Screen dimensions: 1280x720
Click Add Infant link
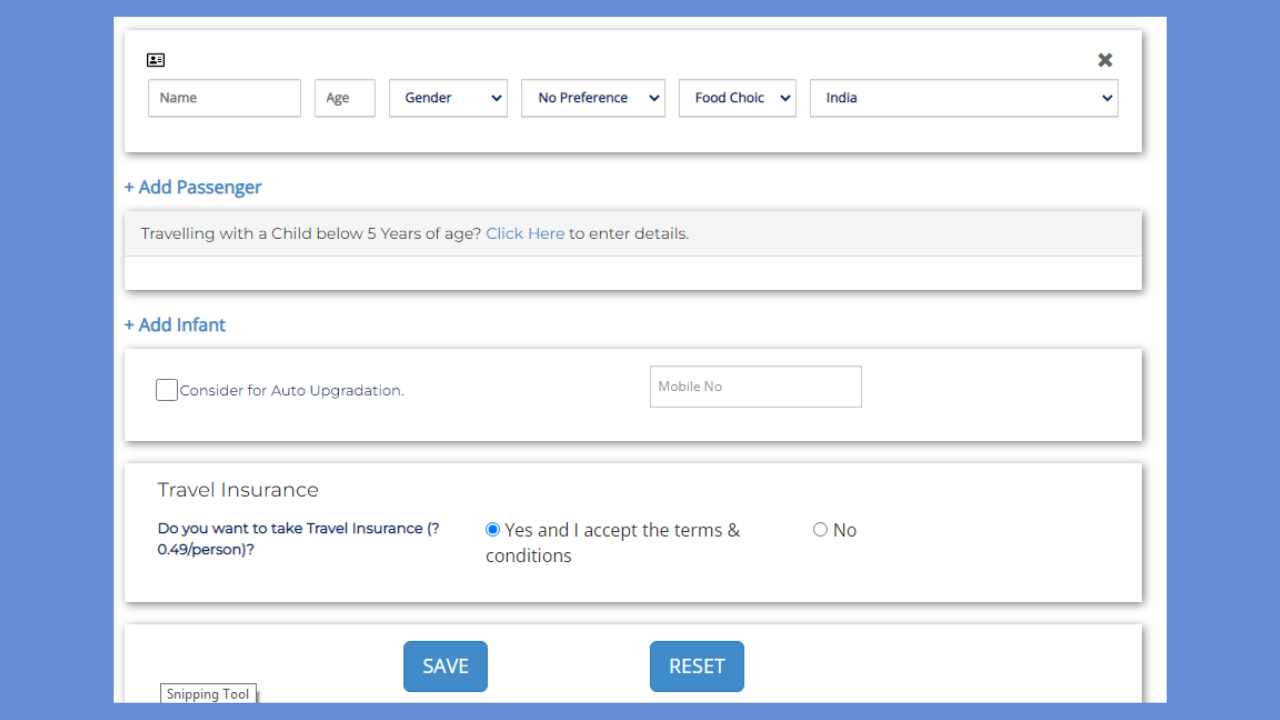(x=174, y=324)
